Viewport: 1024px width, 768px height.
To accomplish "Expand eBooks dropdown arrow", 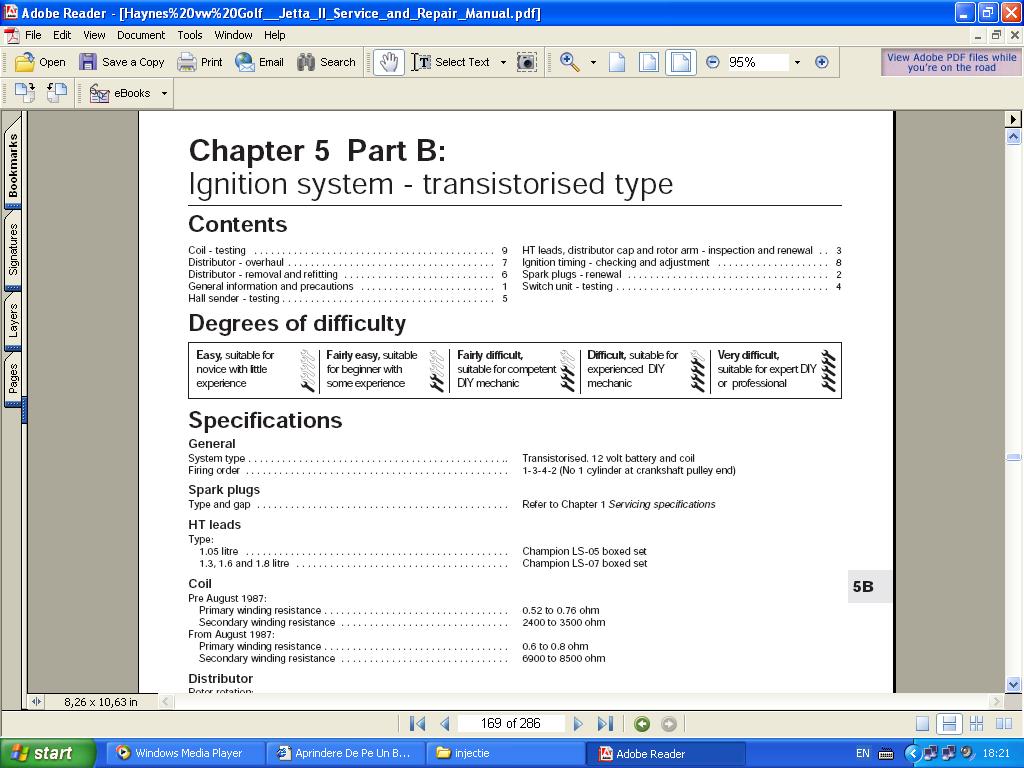I will 164,93.
